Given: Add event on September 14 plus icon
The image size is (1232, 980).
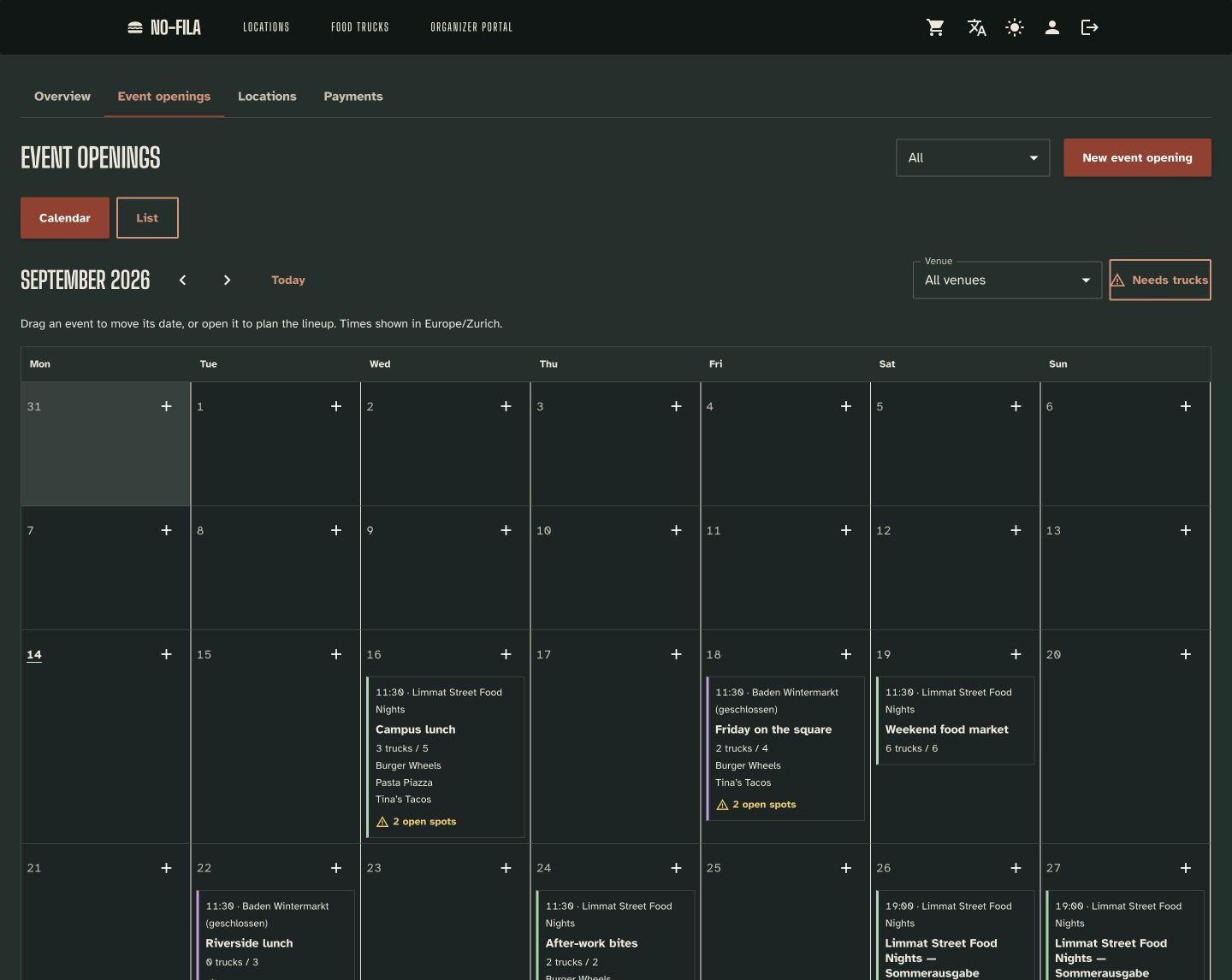Looking at the screenshot, I should pyautogui.click(x=166, y=654).
